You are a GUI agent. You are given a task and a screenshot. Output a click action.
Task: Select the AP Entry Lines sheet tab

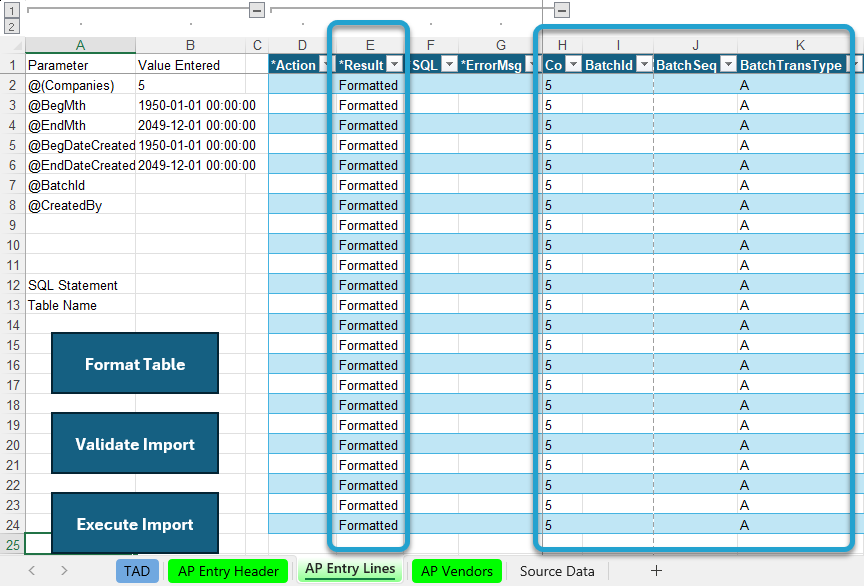350,569
